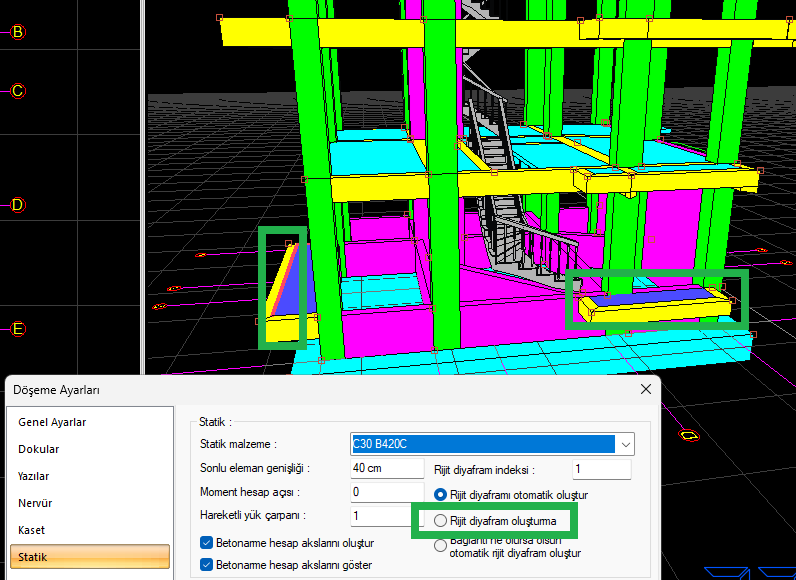Choose 'Rijit diyaframı otomatik oluştur' radio button
Image resolution: width=796 pixels, height=580 pixels.
pos(441,495)
